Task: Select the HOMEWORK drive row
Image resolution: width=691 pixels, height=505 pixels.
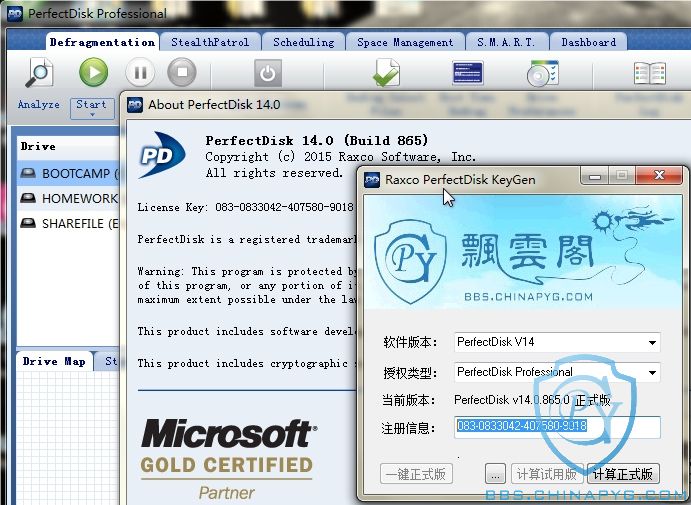Action: click(x=68, y=198)
